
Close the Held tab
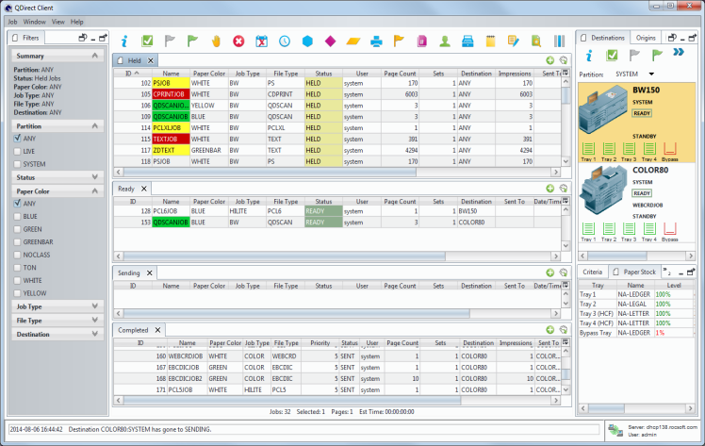pyautogui.click(x=151, y=60)
